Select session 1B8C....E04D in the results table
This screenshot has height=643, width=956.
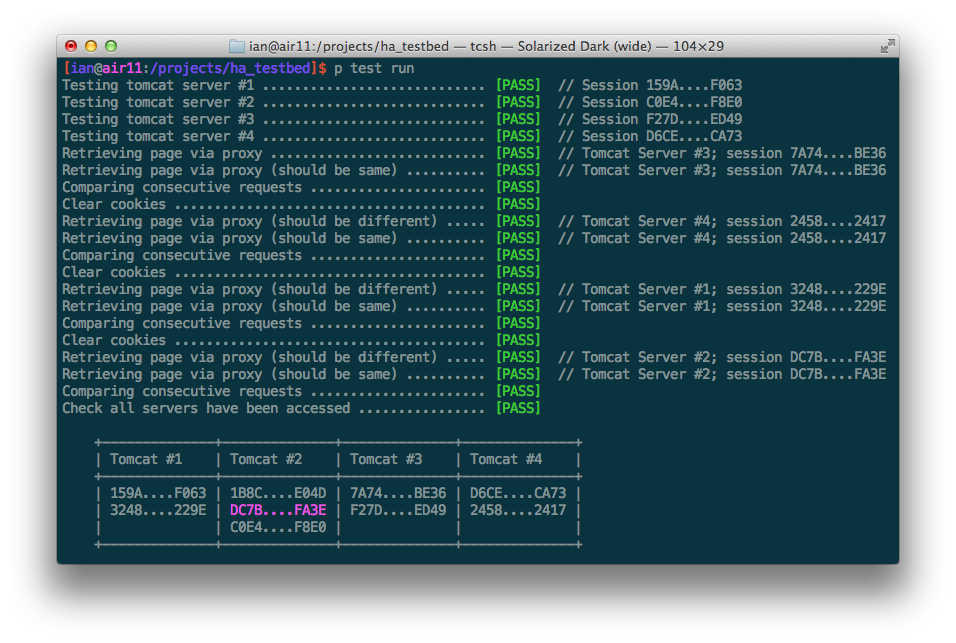[278, 493]
